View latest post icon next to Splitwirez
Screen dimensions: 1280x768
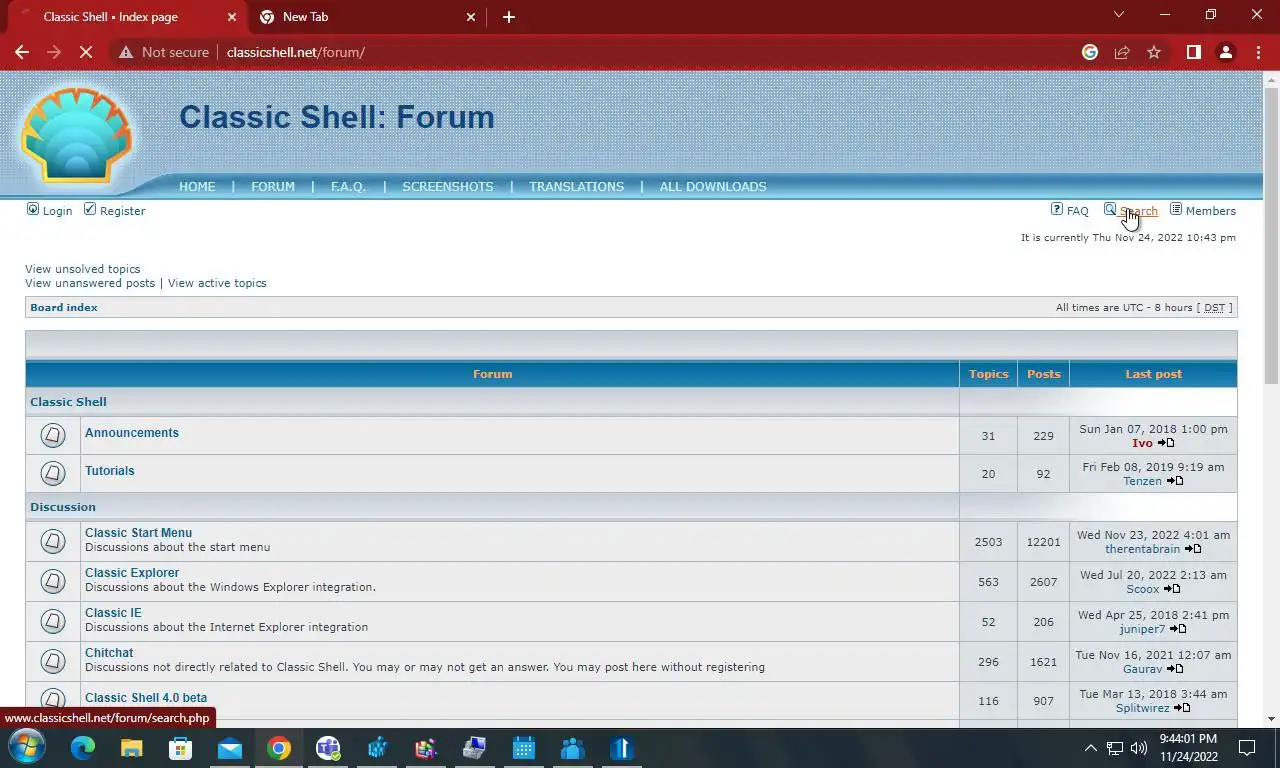(1182, 708)
